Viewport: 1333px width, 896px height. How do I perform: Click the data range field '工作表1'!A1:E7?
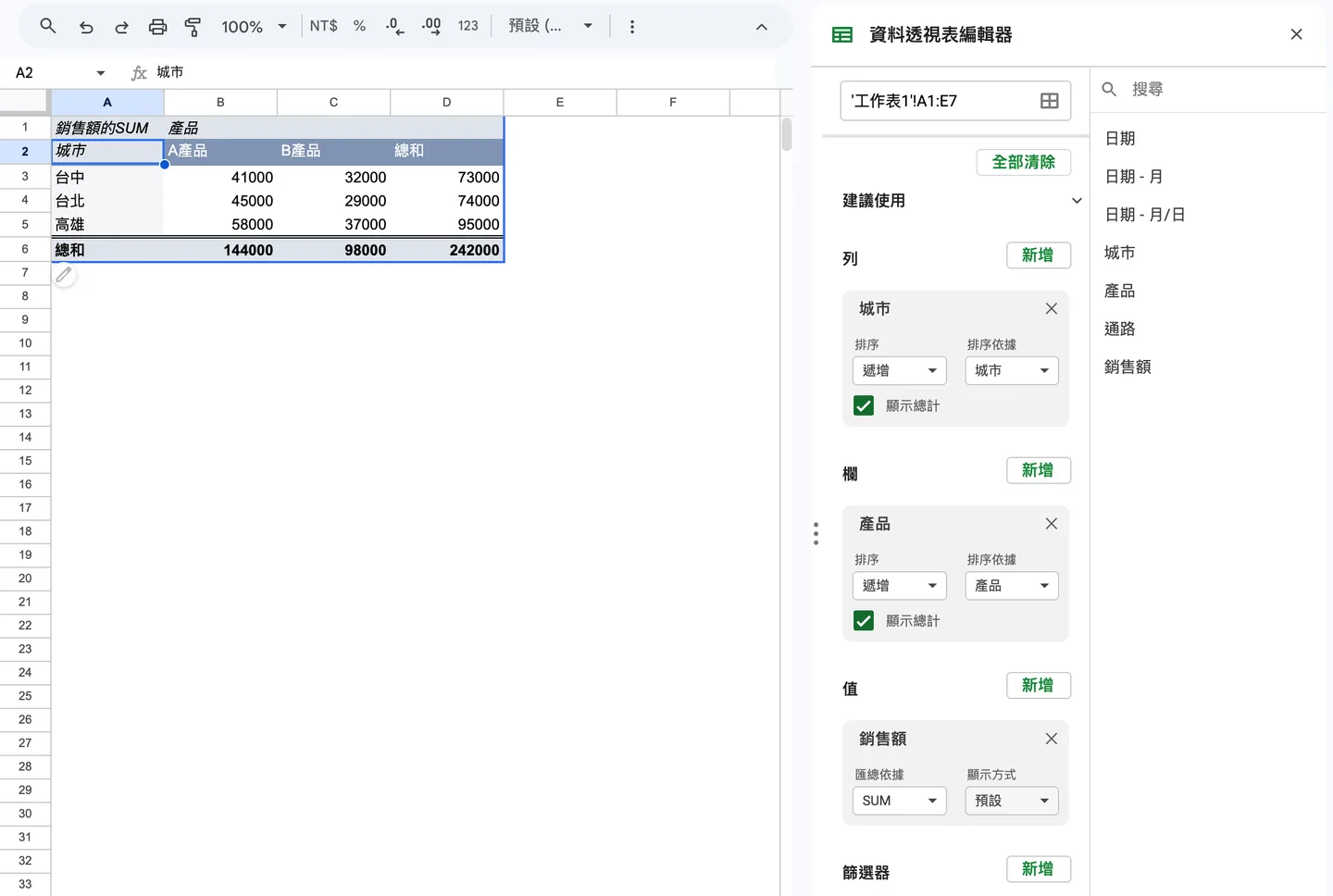955,101
